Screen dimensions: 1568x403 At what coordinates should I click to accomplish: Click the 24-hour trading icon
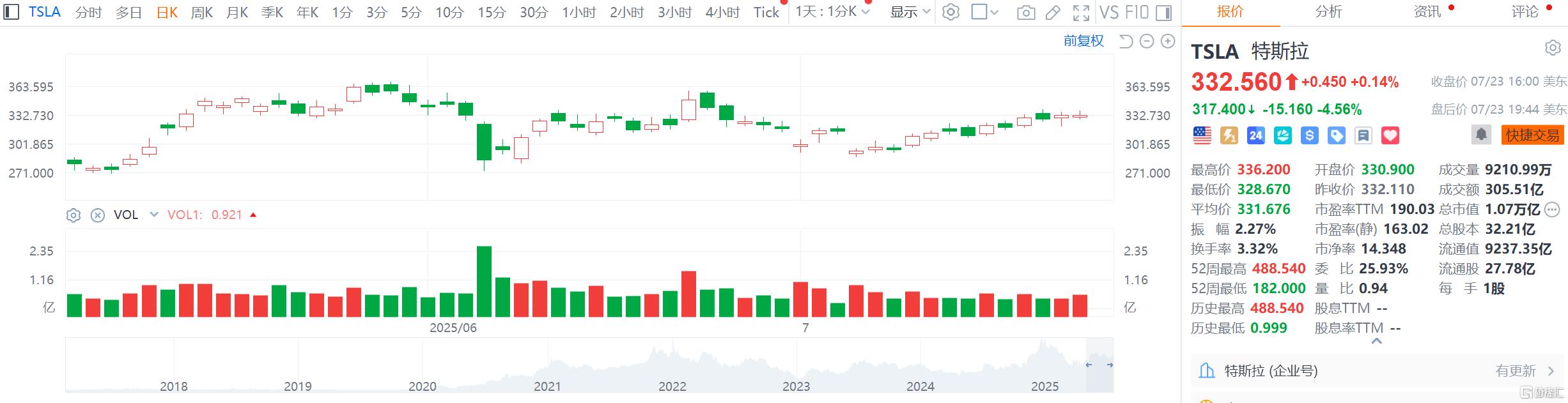pyautogui.click(x=1256, y=135)
